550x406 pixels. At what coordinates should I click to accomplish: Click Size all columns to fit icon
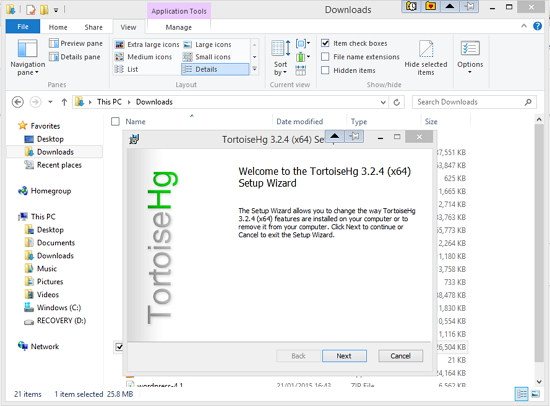pos(301,70)
